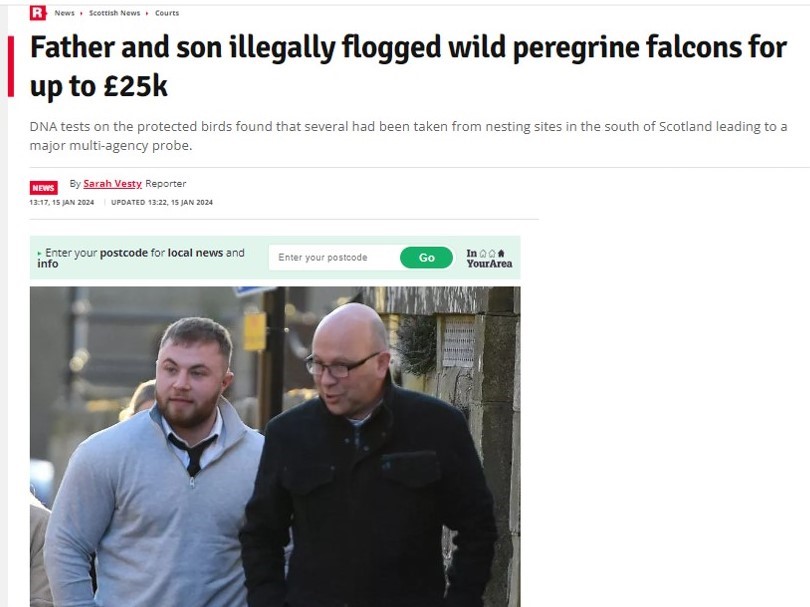Click the InYourArea logo
Image resolution: width=810 pixels, height=607 pixels.
[x=489, y=258]
